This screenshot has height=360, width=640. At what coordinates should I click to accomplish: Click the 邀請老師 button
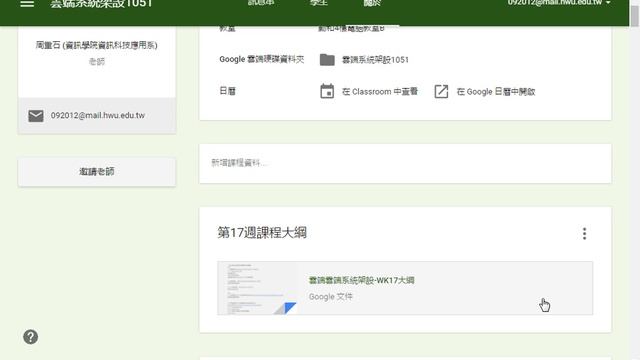(97, 172)
